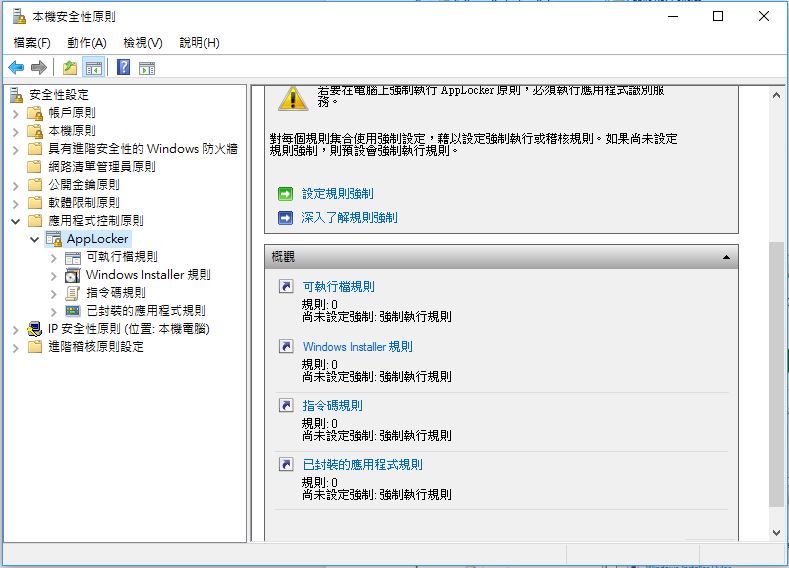Click the AppLocker node icon

53,239
